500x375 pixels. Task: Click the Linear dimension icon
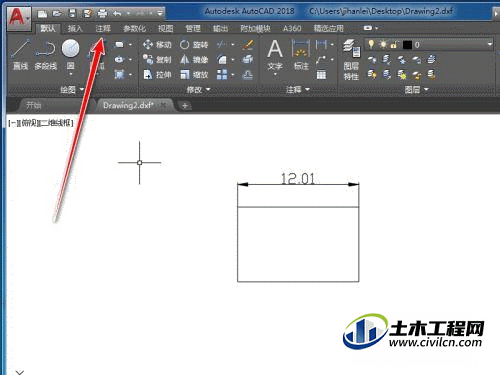(x=321, y=44)
